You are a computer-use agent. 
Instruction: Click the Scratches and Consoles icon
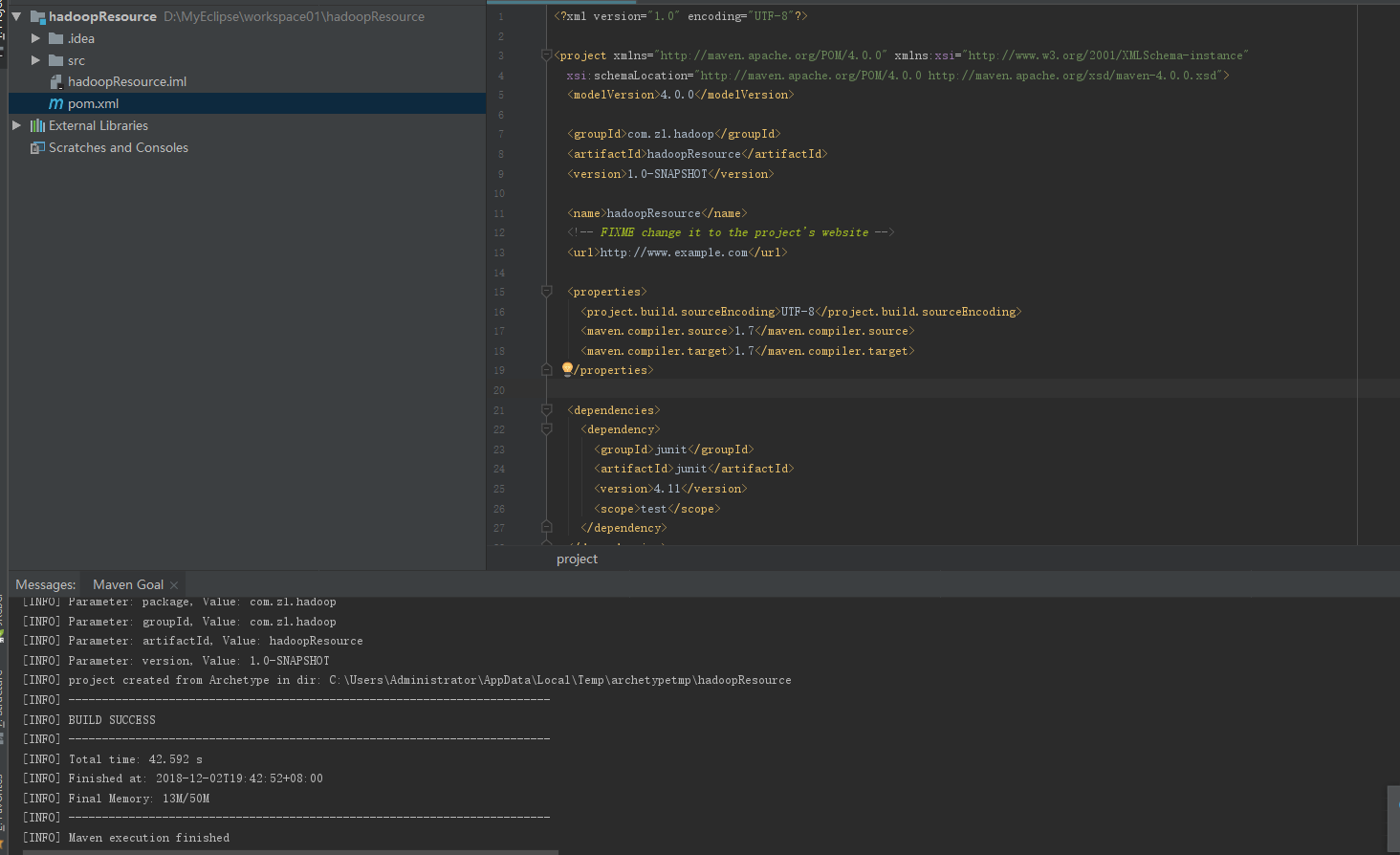point(37,147)
